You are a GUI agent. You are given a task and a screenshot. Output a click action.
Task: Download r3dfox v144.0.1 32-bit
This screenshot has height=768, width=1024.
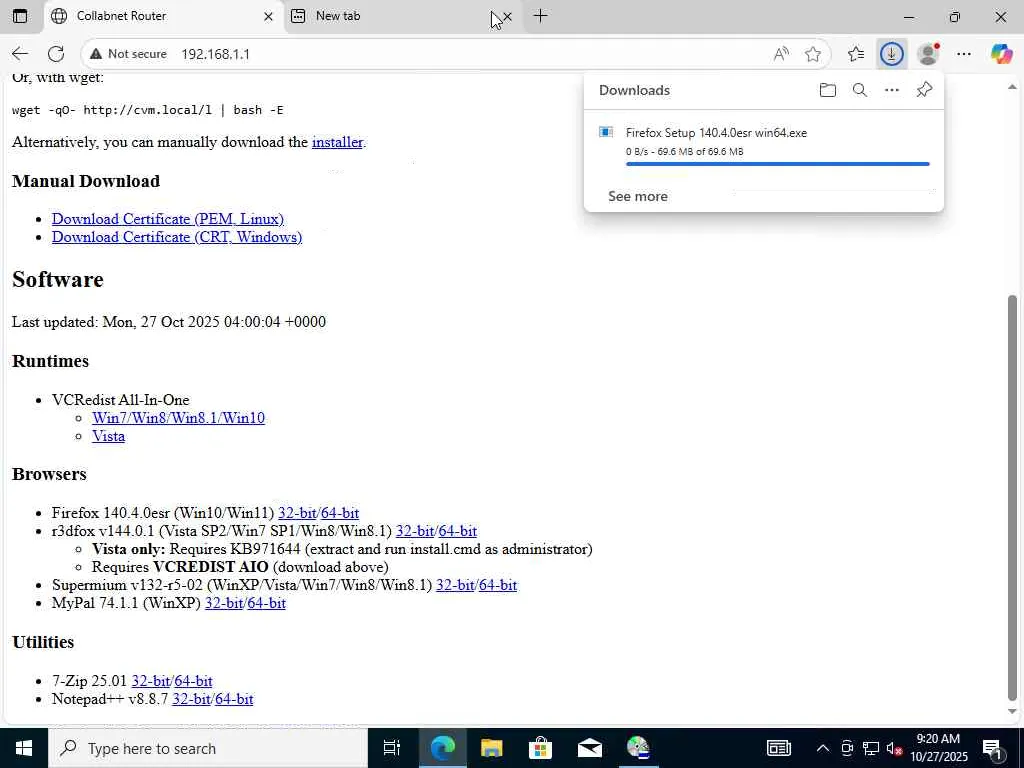pos(415,531)
